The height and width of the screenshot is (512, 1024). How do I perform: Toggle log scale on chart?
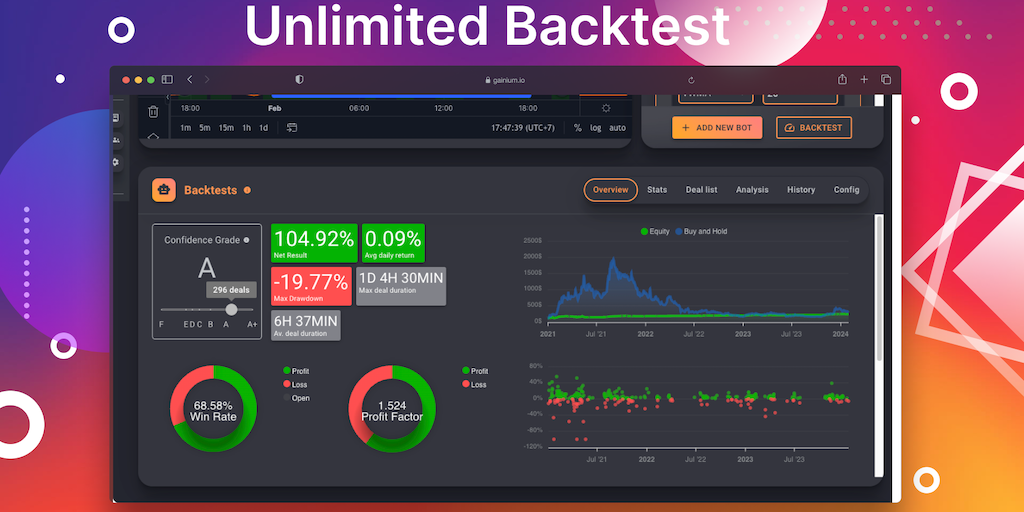tap(596, 127)
